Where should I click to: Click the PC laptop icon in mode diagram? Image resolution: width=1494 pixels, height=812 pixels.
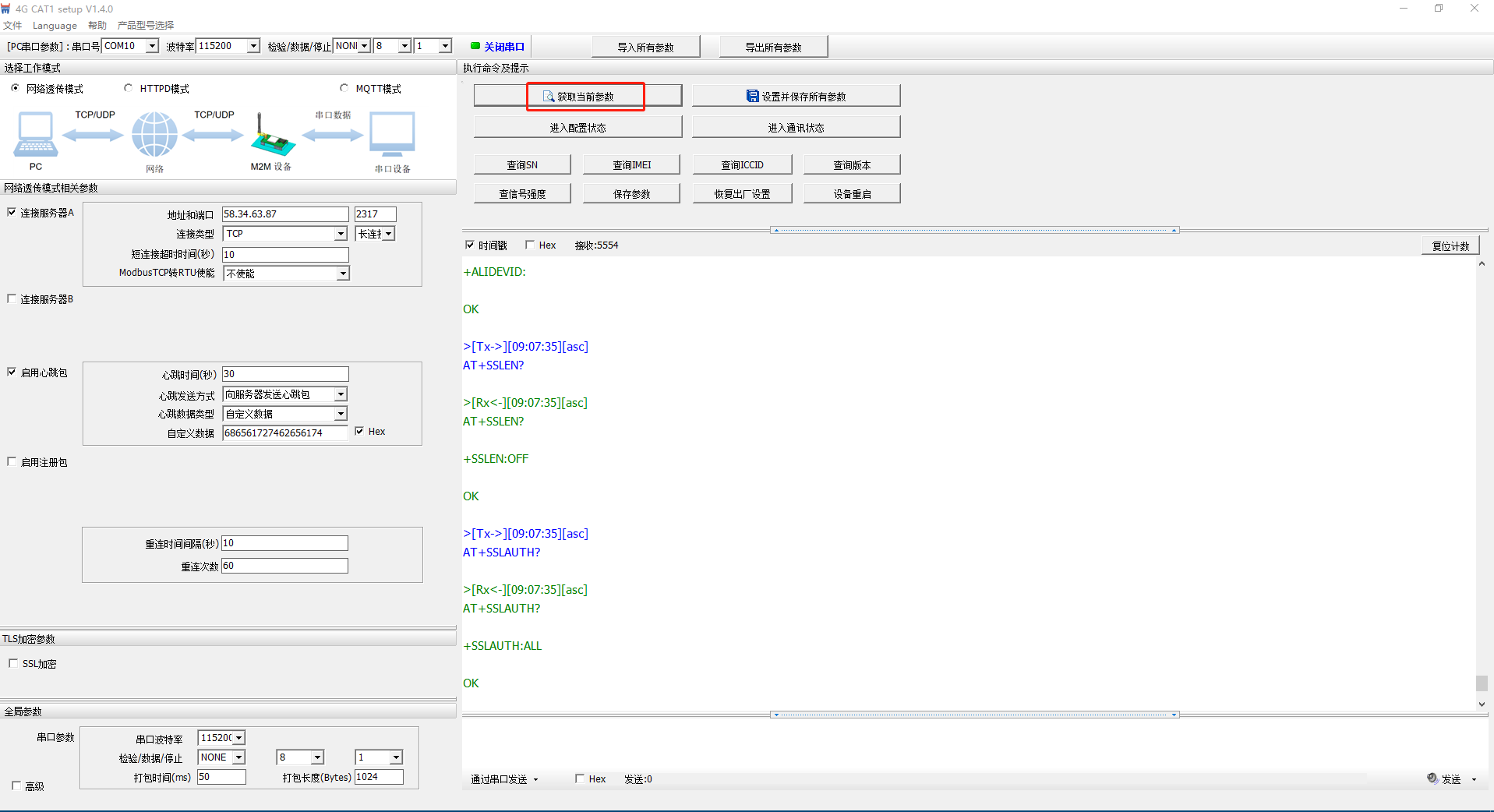click(35, 134)
